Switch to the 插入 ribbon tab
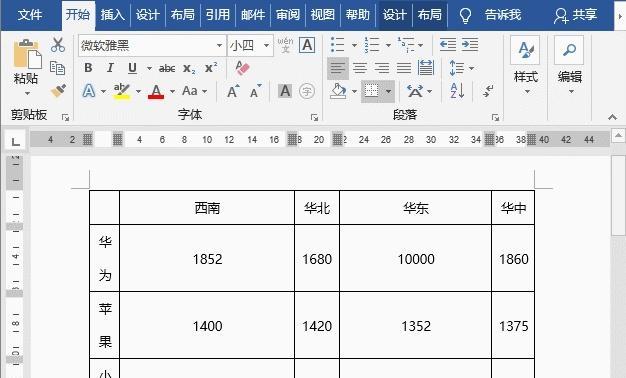The width and height of the screenshot is (626, 378). point(113,15)
